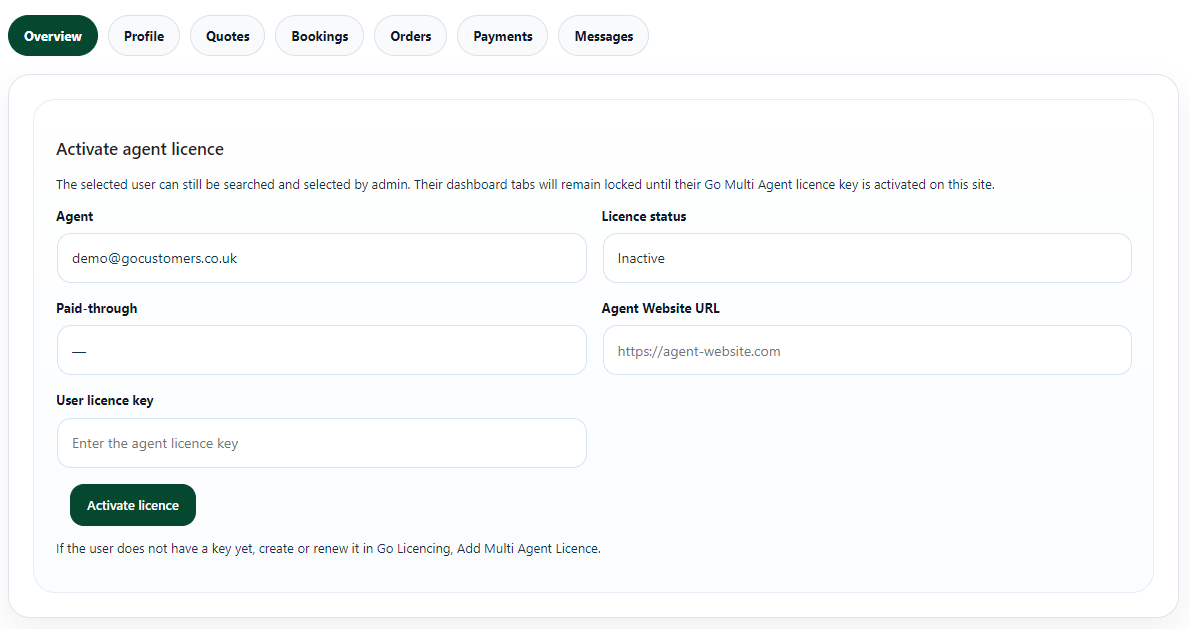1190x629 pixels.
Task: Click the 'Licence status' label
Action: [644, 216]
